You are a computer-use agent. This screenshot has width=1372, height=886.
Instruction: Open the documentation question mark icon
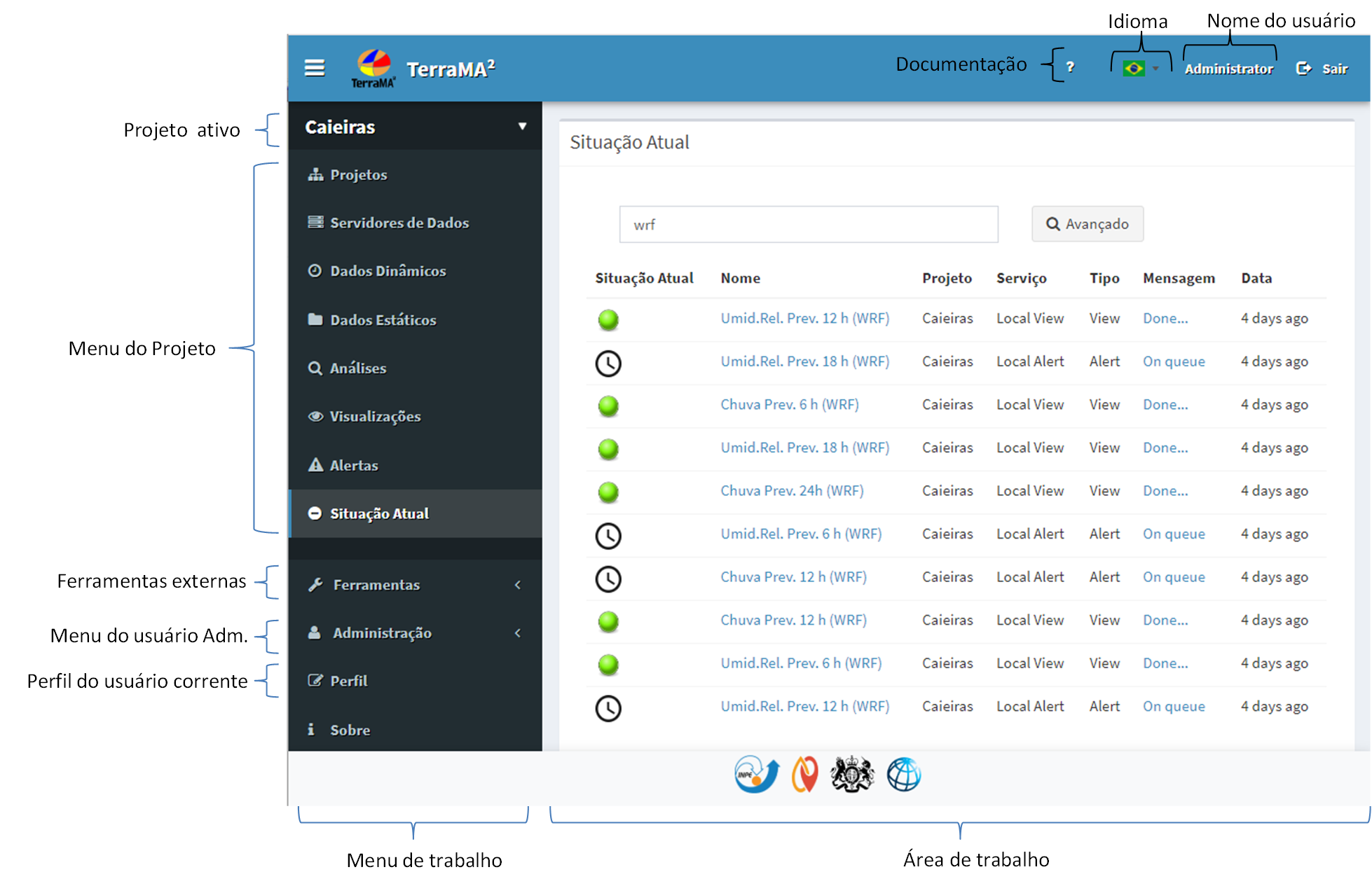pyautogui.click(x=1070, y=67)
